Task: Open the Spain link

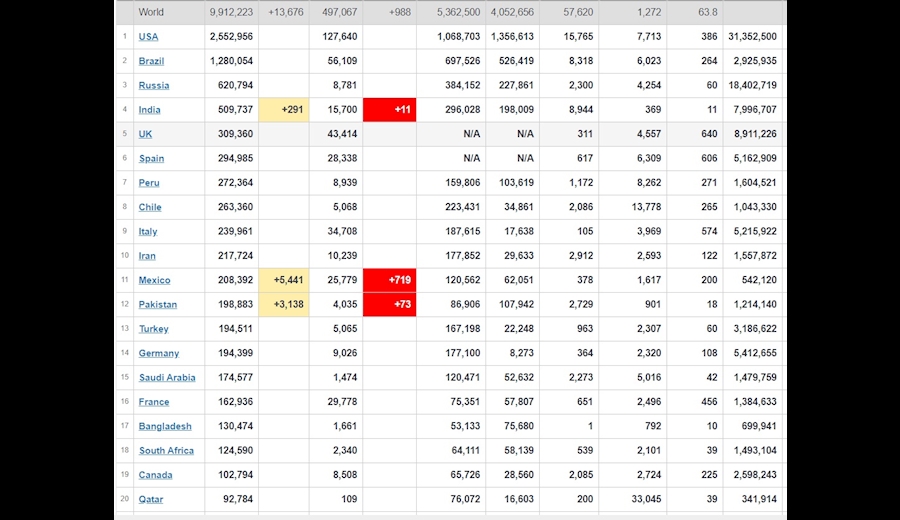Action: coord(152,158)
